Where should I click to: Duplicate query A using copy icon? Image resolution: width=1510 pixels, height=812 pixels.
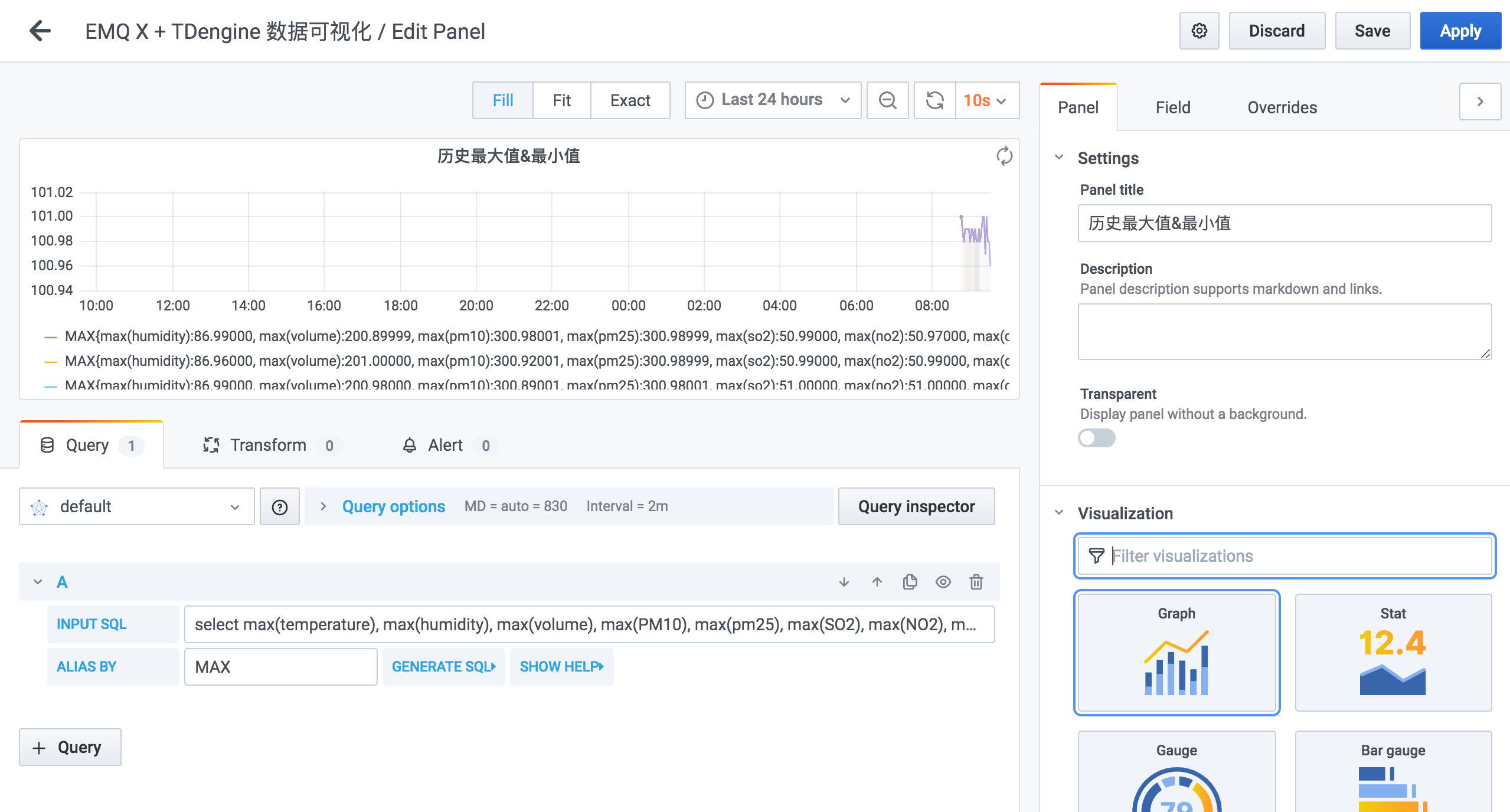[x=910, y=582]
